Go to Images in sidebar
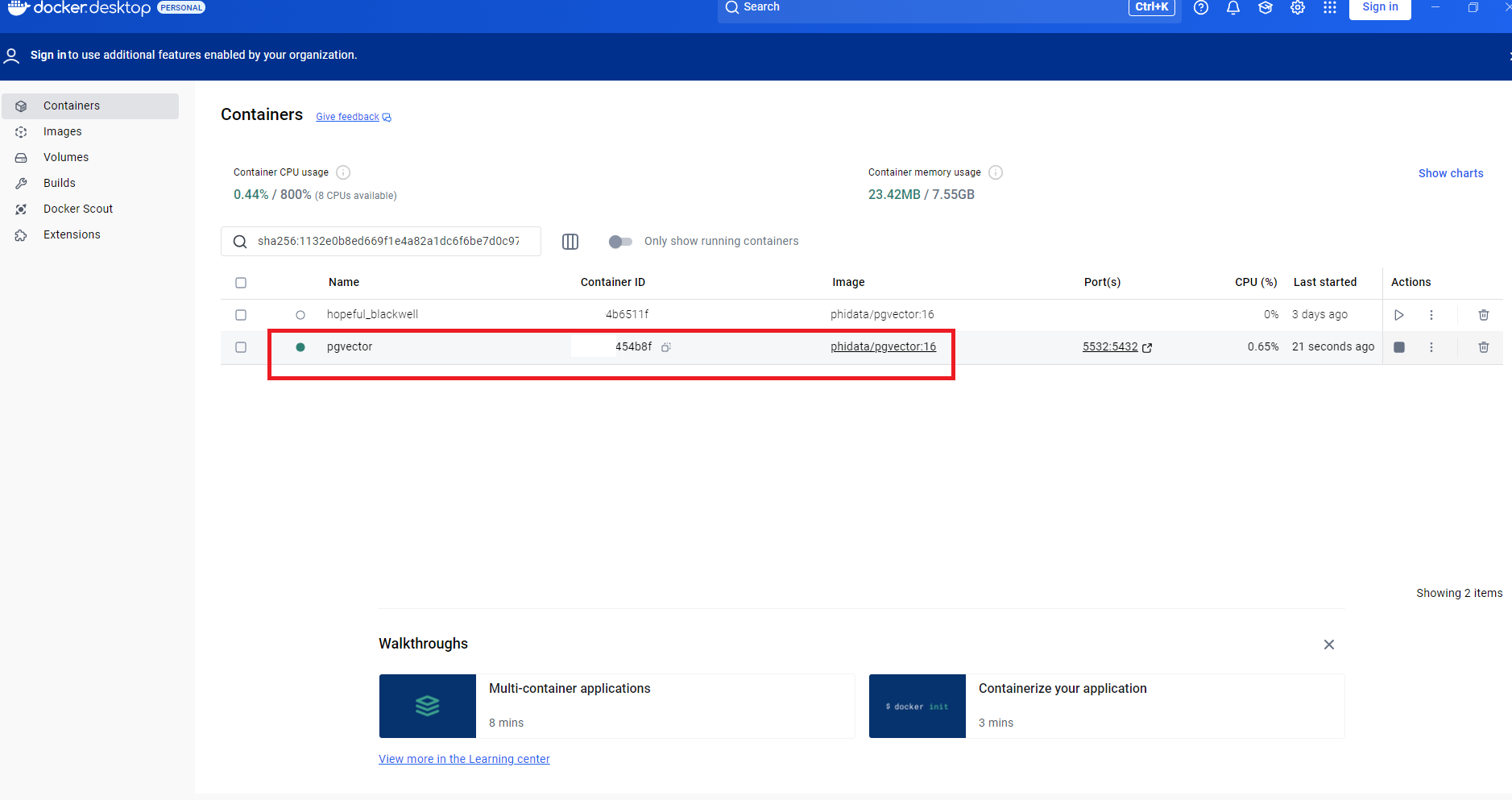The image size is (1512, 800). (x=63, y=131)
